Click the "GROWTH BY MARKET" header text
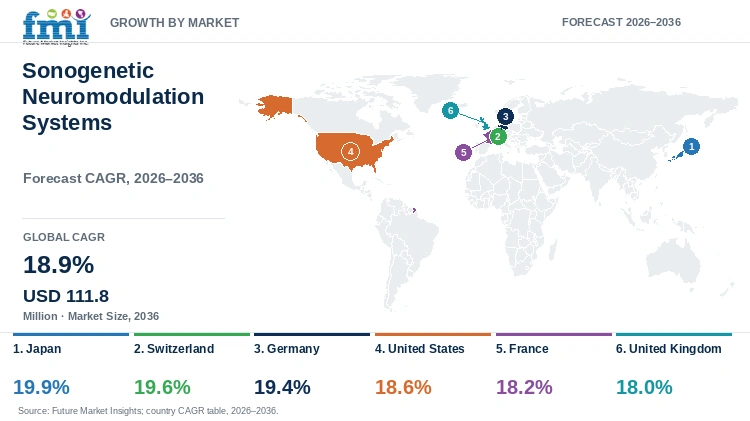The height and width of the screenshot is (421, 750). (x=175, y=22)
